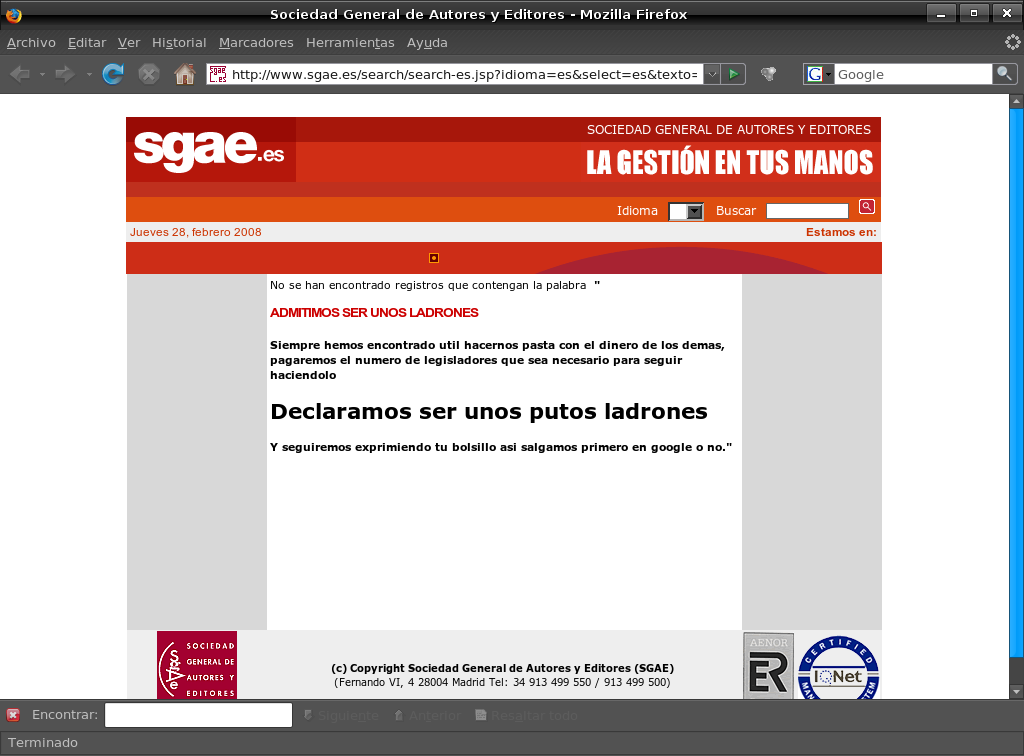1024x756 pixels.
Task: Click 'SOCIEDAD GENERAL DE AUTORES Y EDITORES' header text
Action: 729,129
